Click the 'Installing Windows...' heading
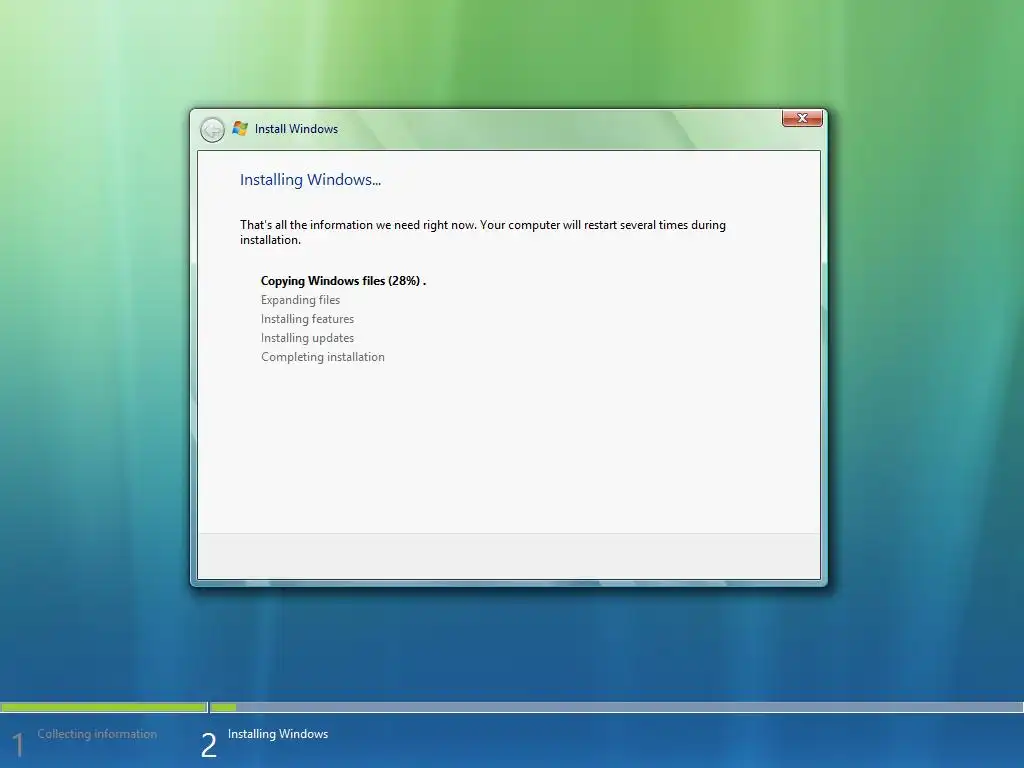Viewport: 1024px width, 768px height. 310,180
